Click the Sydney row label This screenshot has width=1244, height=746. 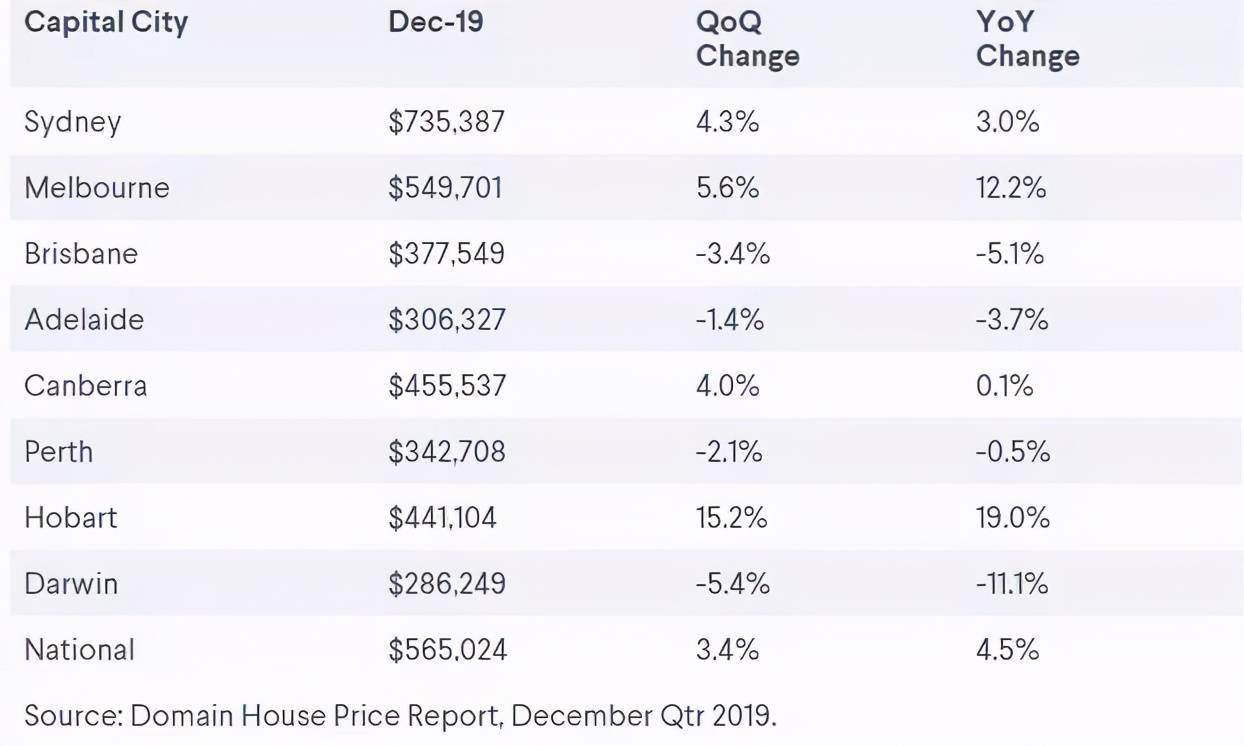point(73,122)
